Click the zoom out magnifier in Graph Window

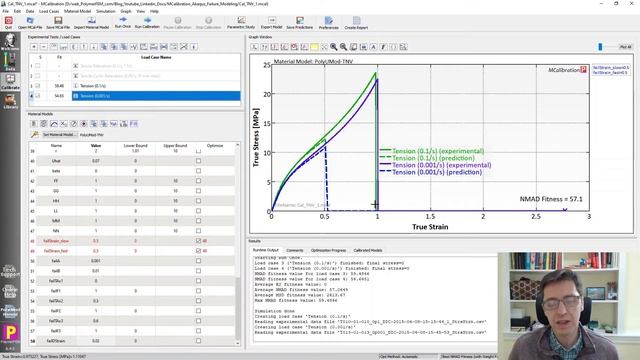tap(343, 47)
